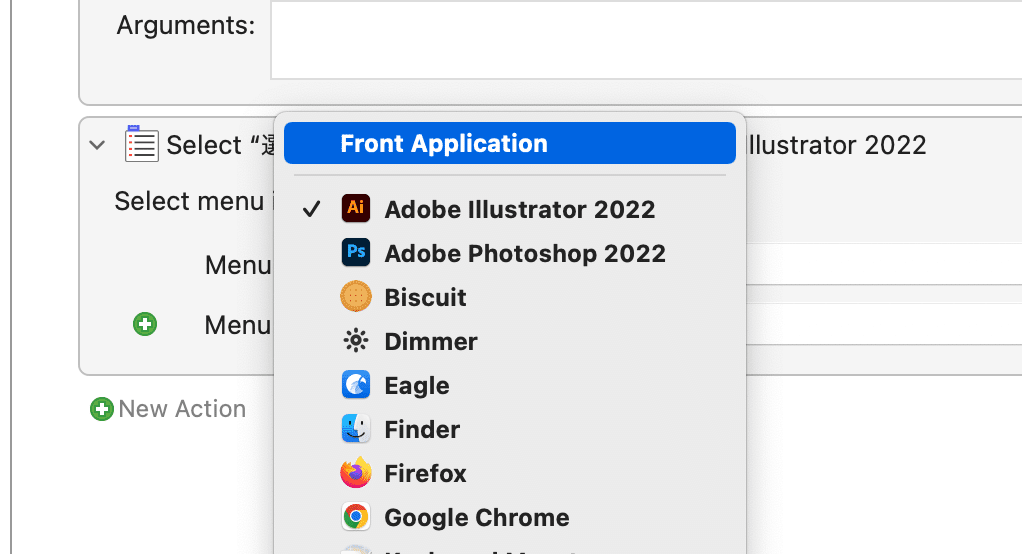The height and width of the screenshot is (554, 1022).
Task: Select Firefox from the application list
Action: point(510,473)
